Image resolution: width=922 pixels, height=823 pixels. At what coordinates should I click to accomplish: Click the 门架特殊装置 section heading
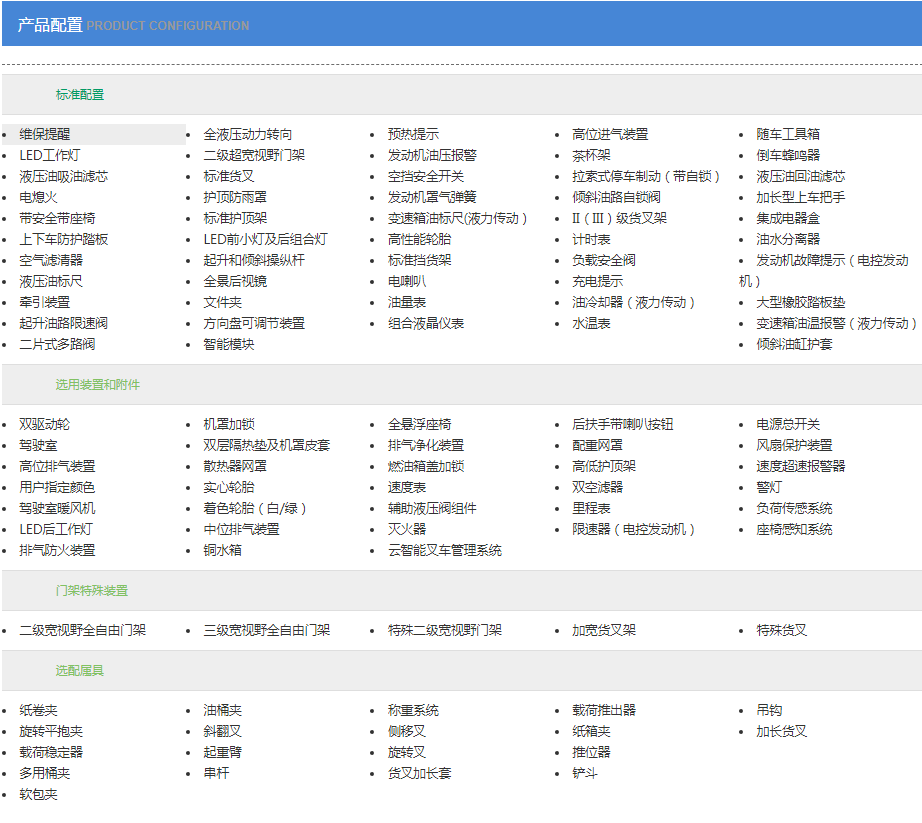[91, 591]
